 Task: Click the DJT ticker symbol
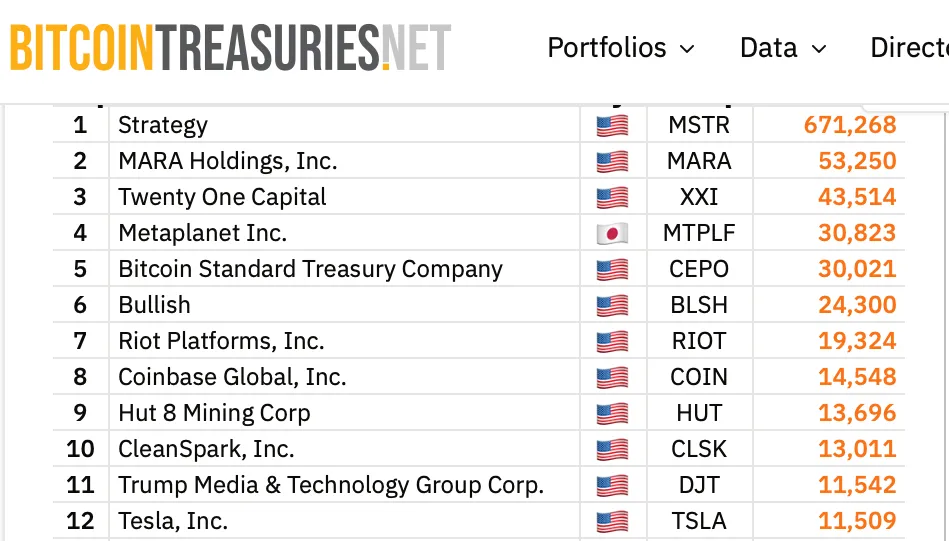pyautogui.click(x=700, y=486)
